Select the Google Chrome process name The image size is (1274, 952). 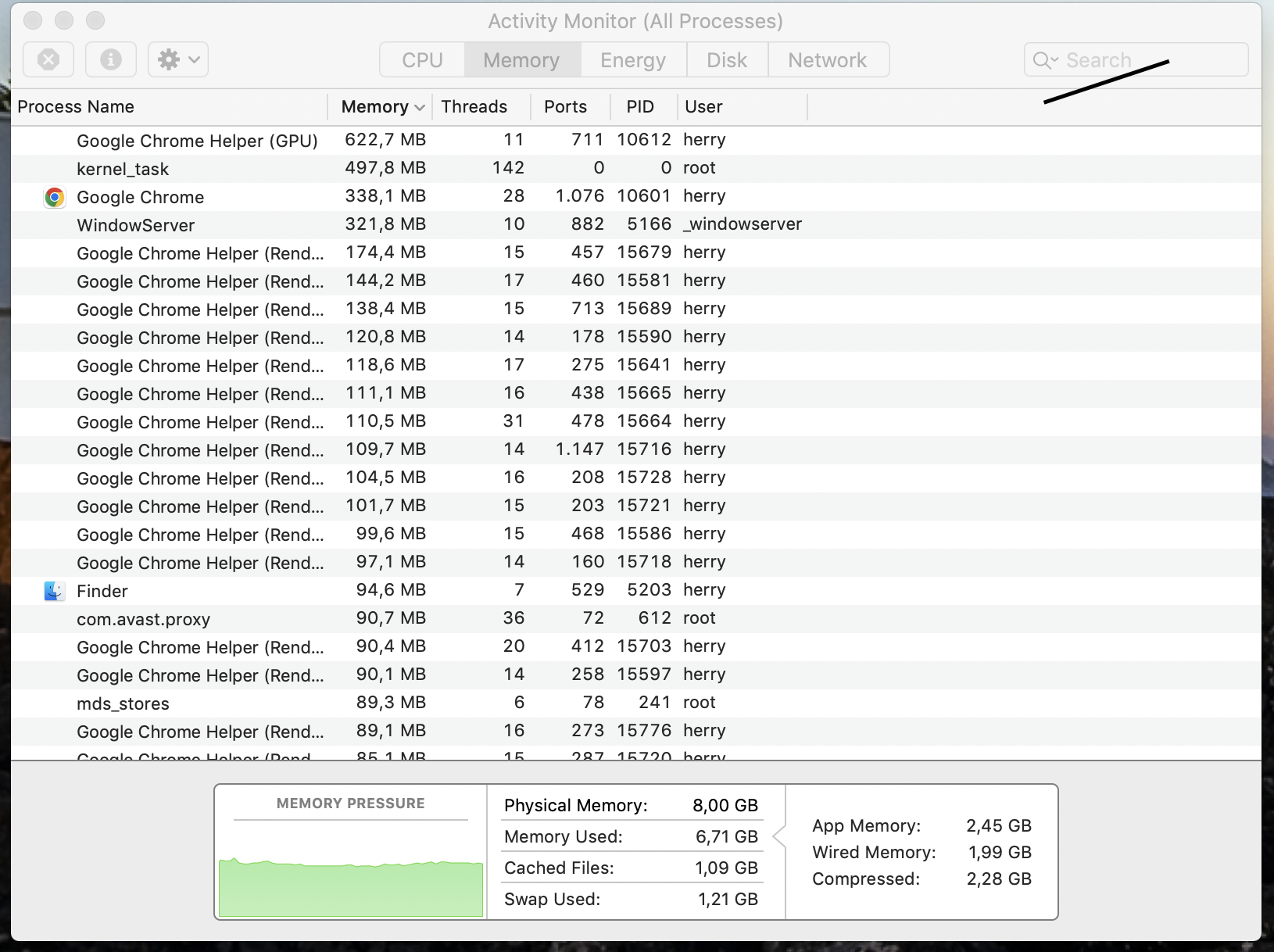[x=140, y=197]
